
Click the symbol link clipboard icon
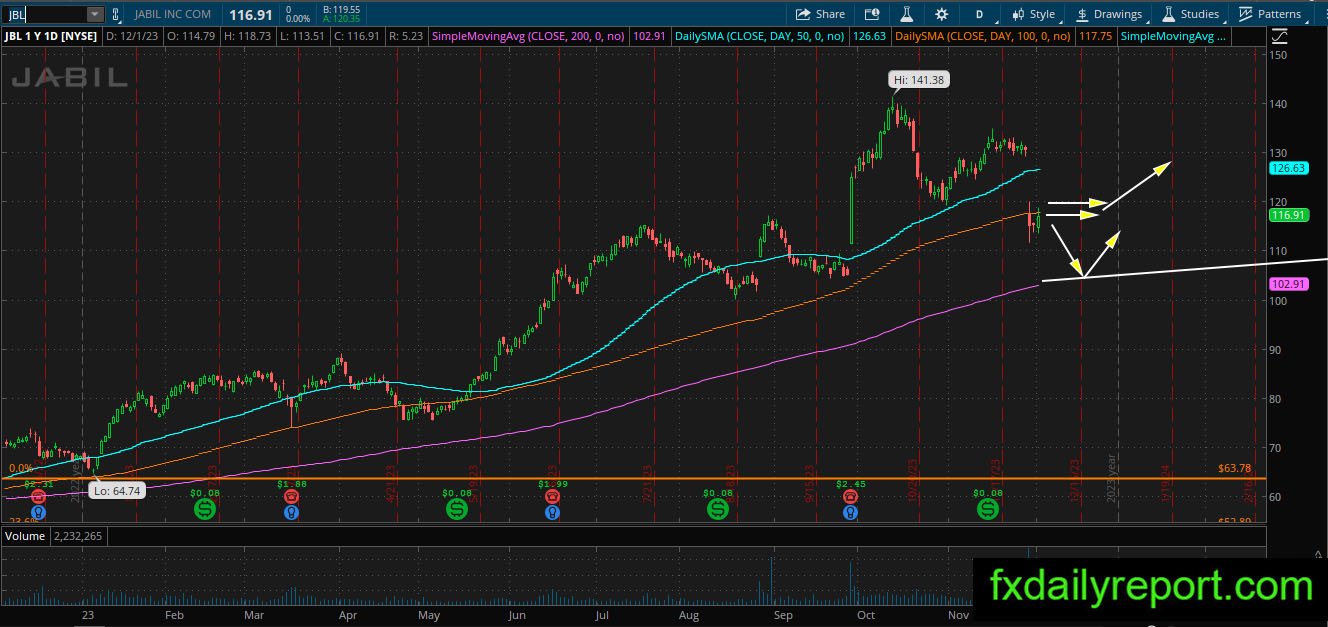[x=117, y=14]
